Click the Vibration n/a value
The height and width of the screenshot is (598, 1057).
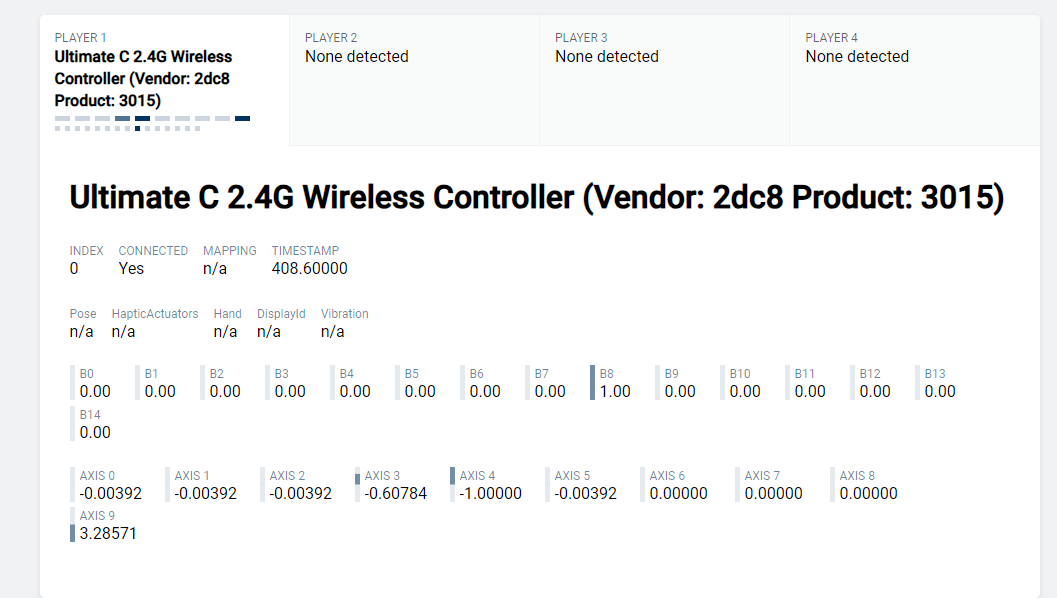point(333,331)
